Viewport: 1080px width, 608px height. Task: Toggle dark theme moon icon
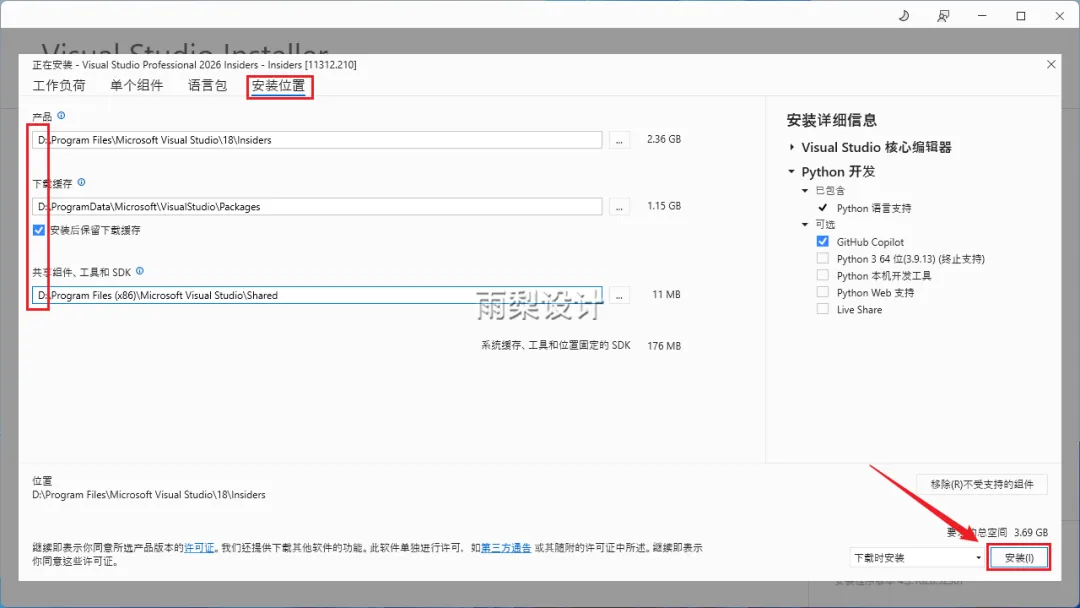click(904, 16)
